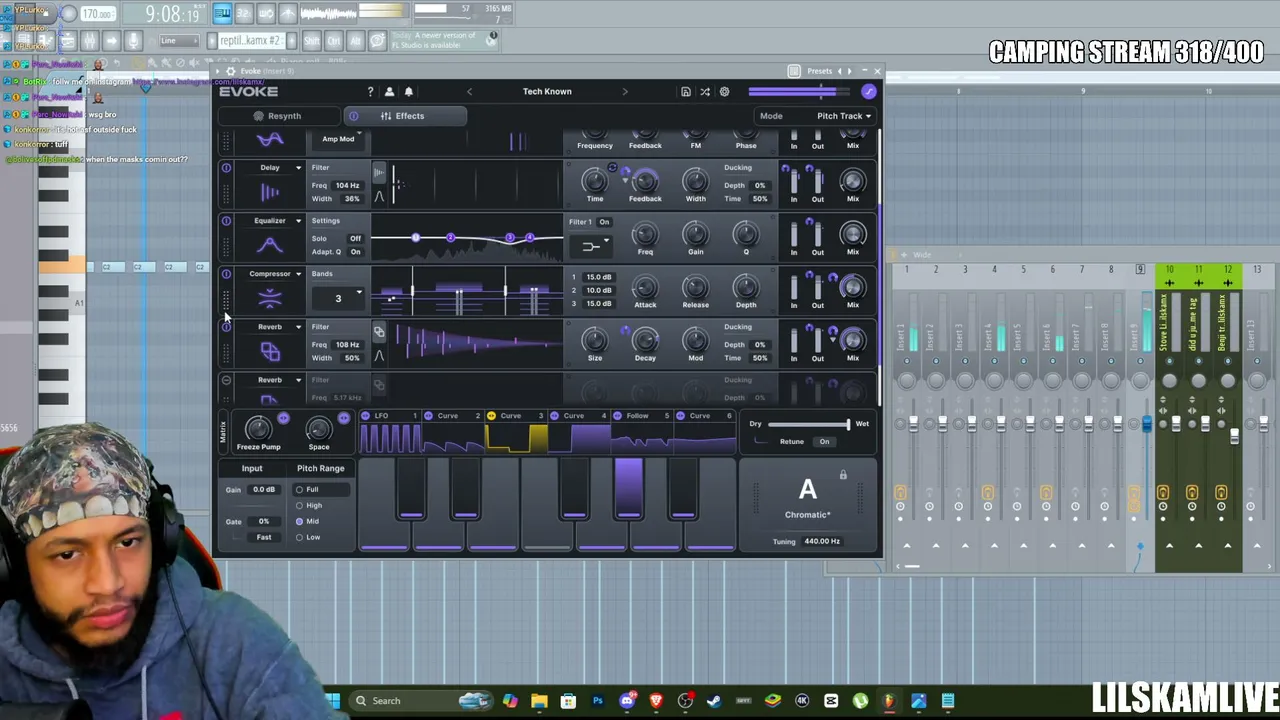Select the Curve 2 modulator tab

tap(452, 416)
